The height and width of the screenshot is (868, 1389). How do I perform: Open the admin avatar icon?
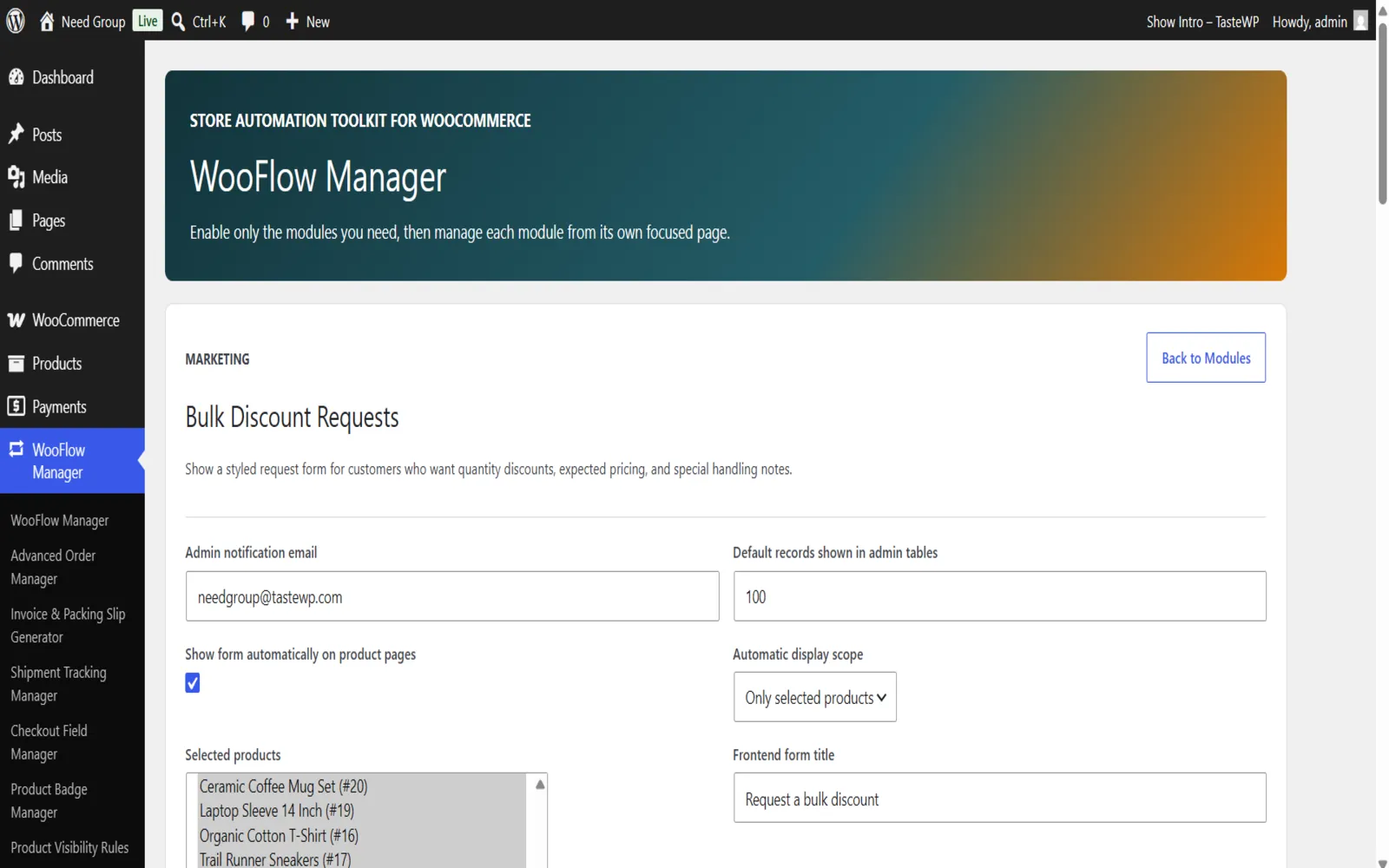[x=1360, y=21]
